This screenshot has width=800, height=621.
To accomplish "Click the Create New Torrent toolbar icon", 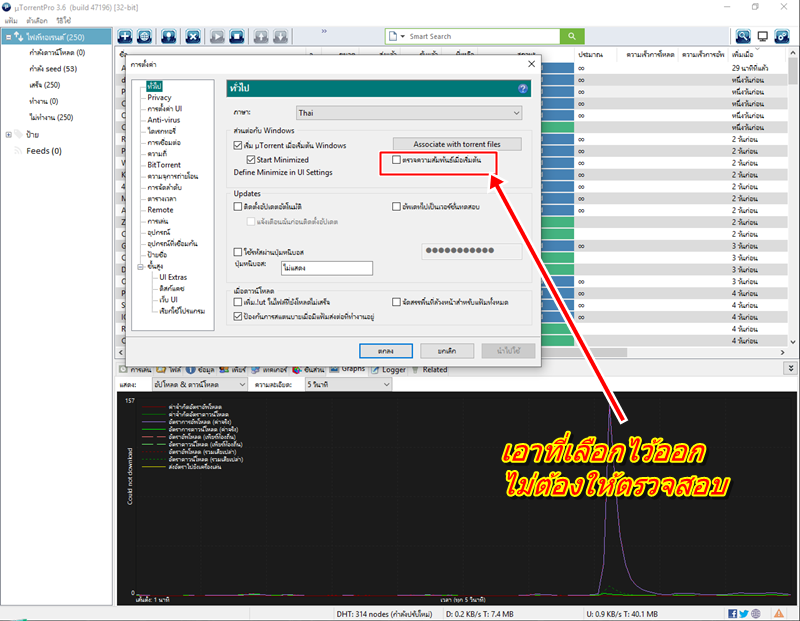I will tap(168, 36).
